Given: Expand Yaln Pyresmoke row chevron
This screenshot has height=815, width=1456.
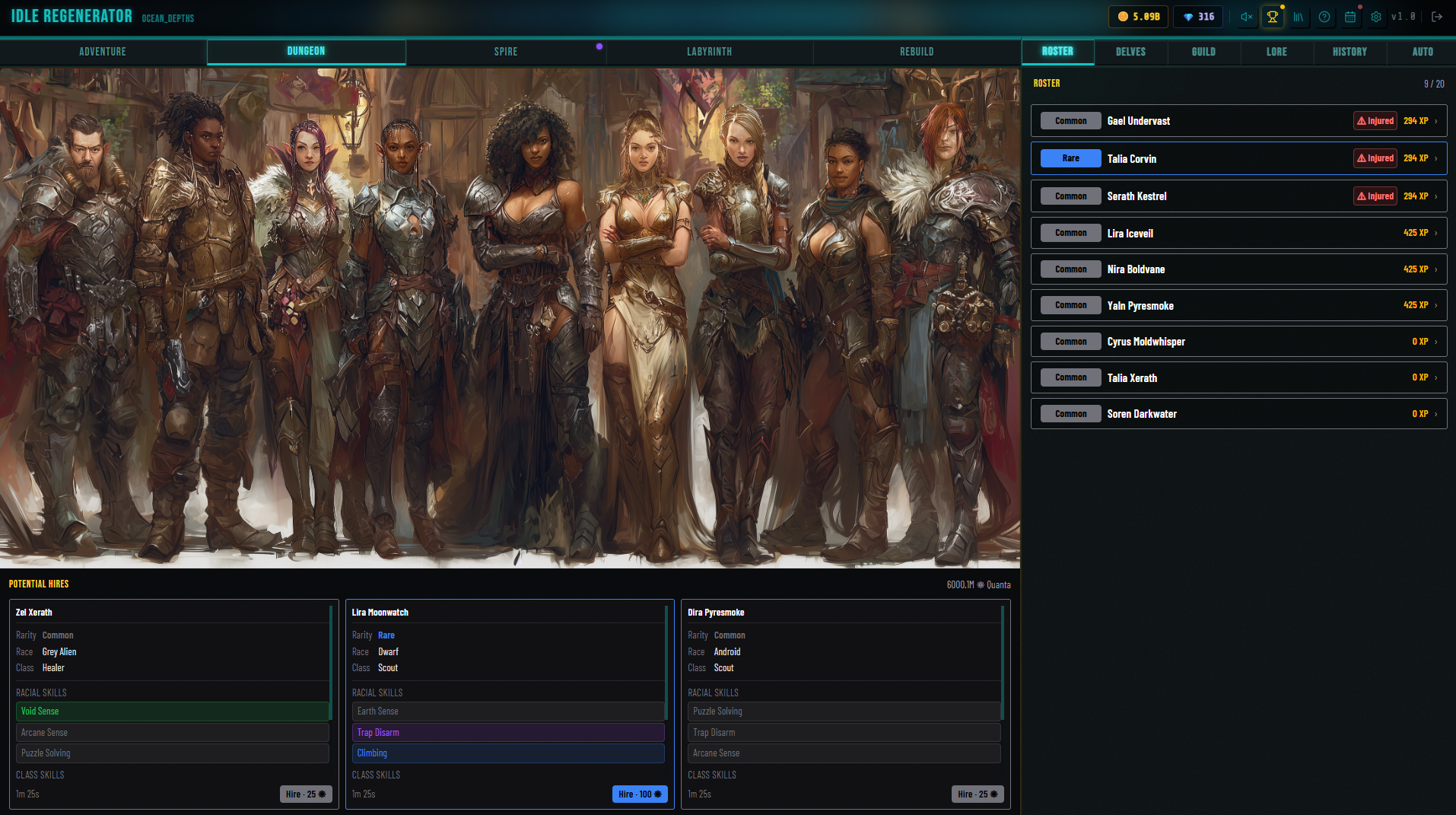Looking at the screenshot, I should click(1436, 305).
